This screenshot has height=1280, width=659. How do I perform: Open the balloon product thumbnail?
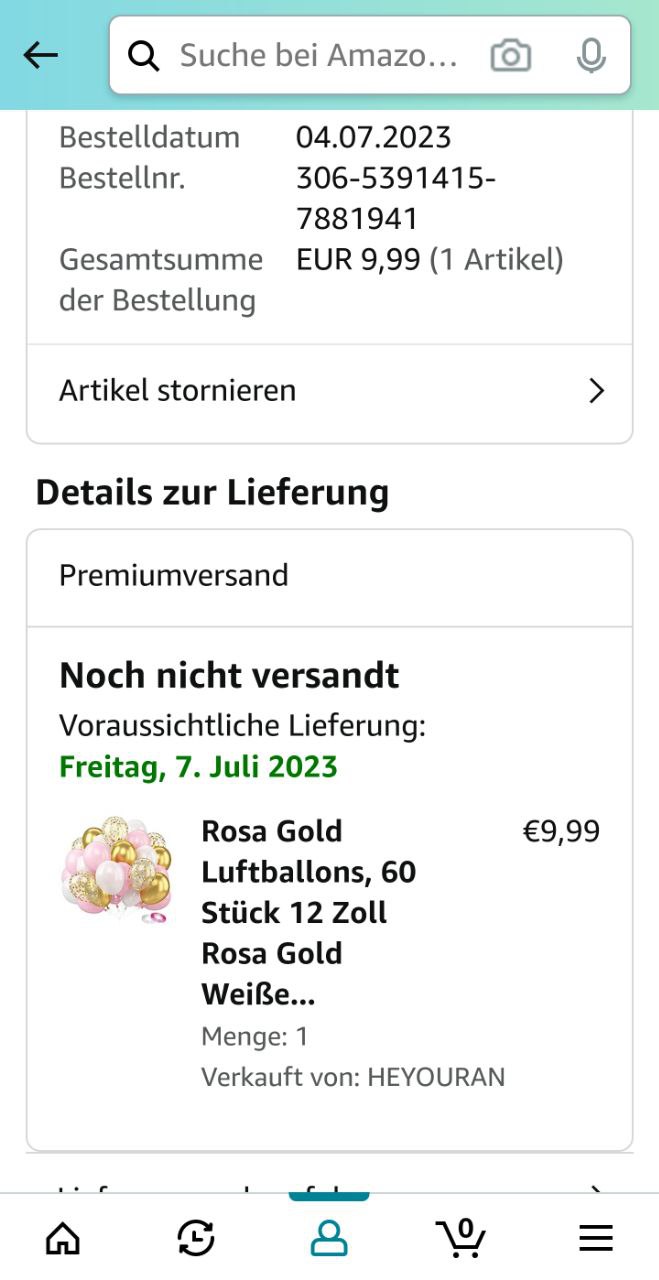click(x=117, y=868)
